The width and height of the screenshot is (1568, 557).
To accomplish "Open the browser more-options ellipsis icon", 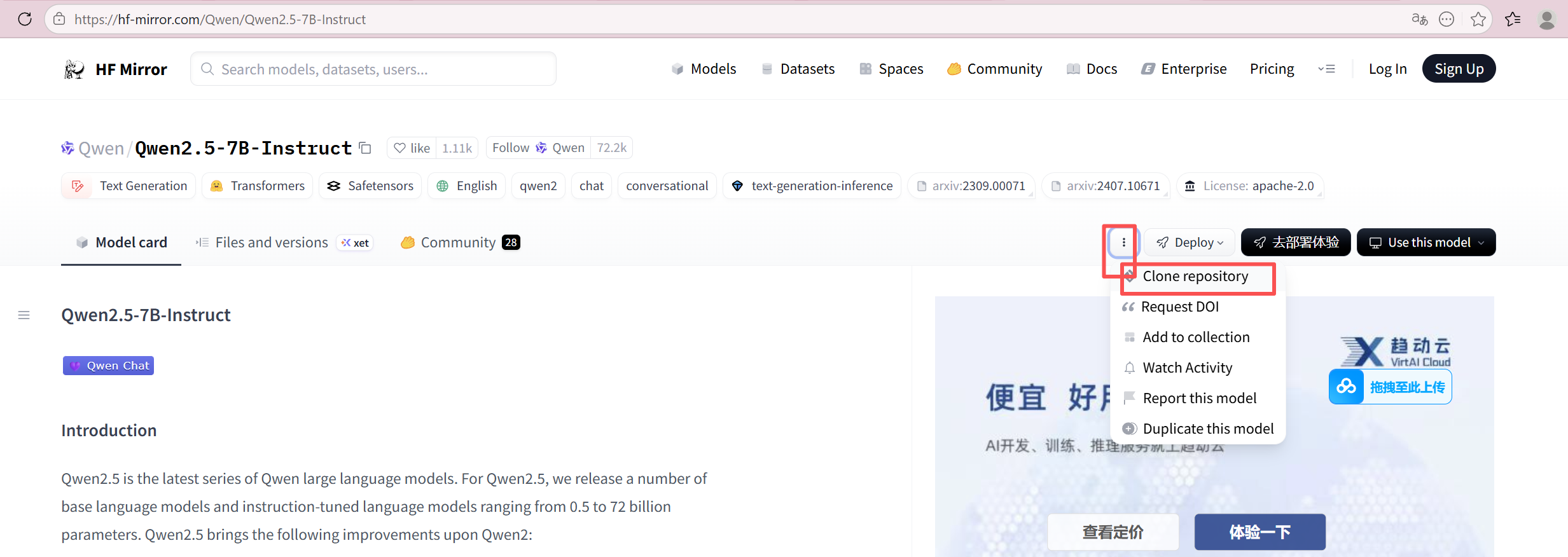I will [1447, 19].
